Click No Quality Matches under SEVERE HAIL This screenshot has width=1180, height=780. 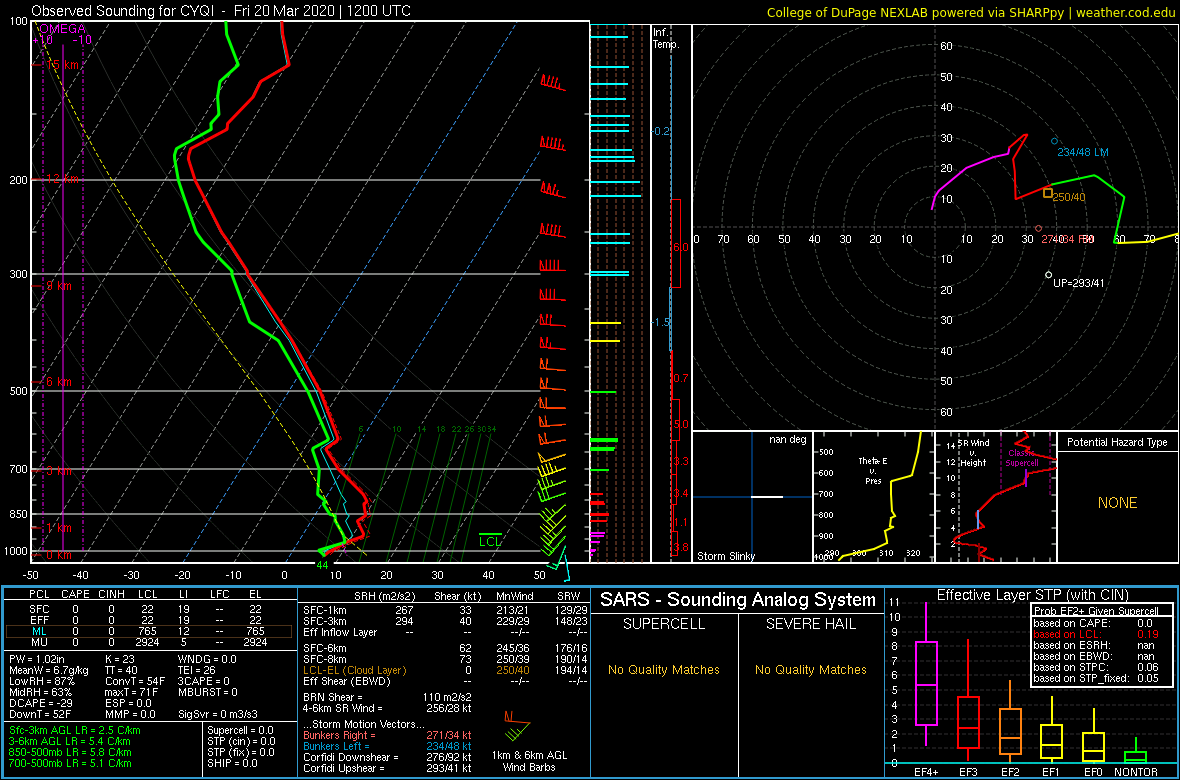tap(810, 669)
